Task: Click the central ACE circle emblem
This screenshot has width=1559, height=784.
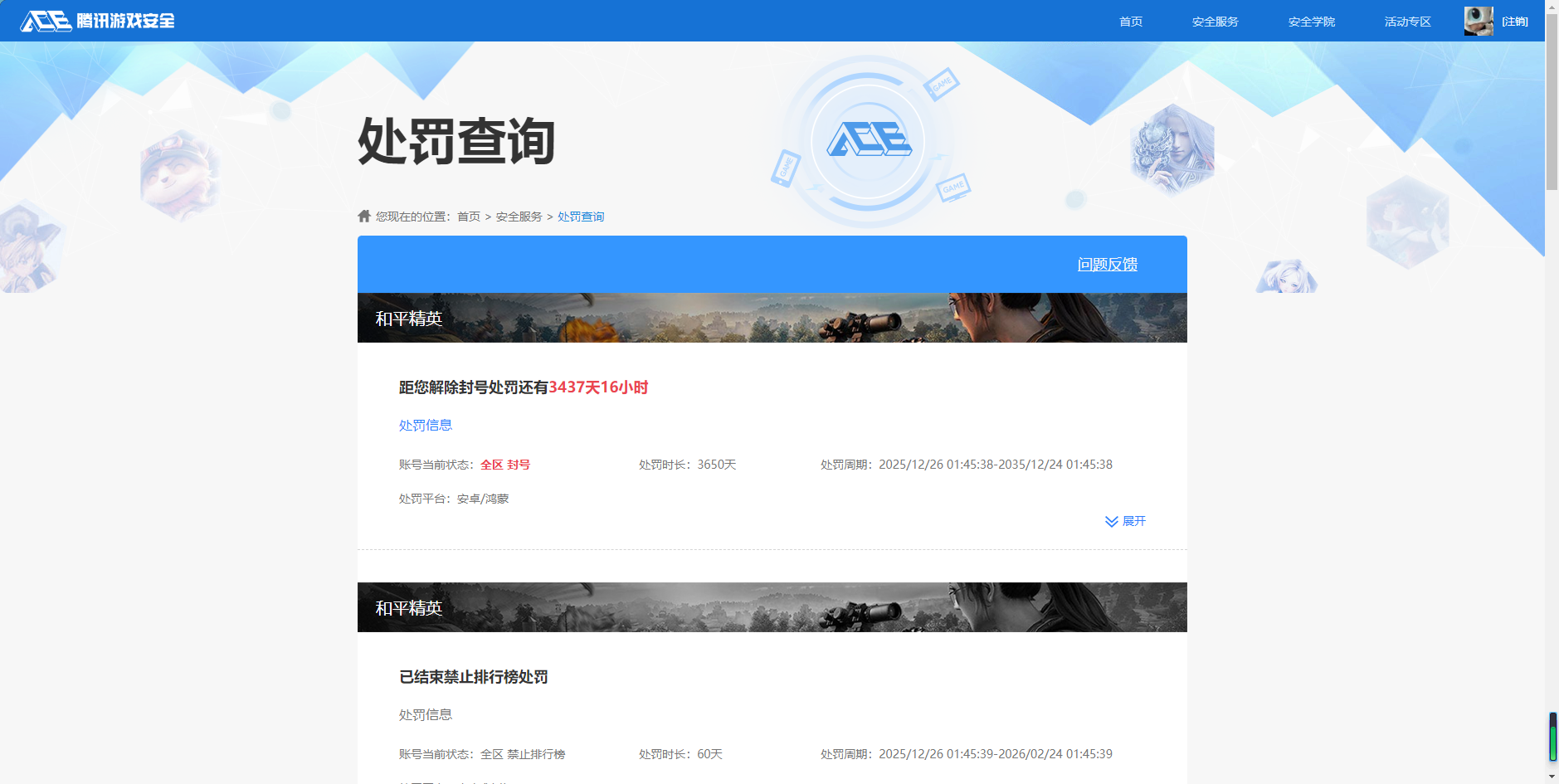Action: click(868, 140)
